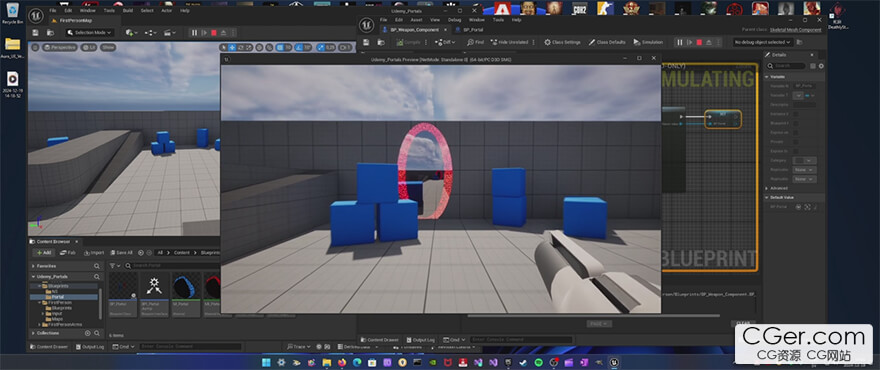Open the add-actor quick menu icon
The image size is (880, 370).
131,33
